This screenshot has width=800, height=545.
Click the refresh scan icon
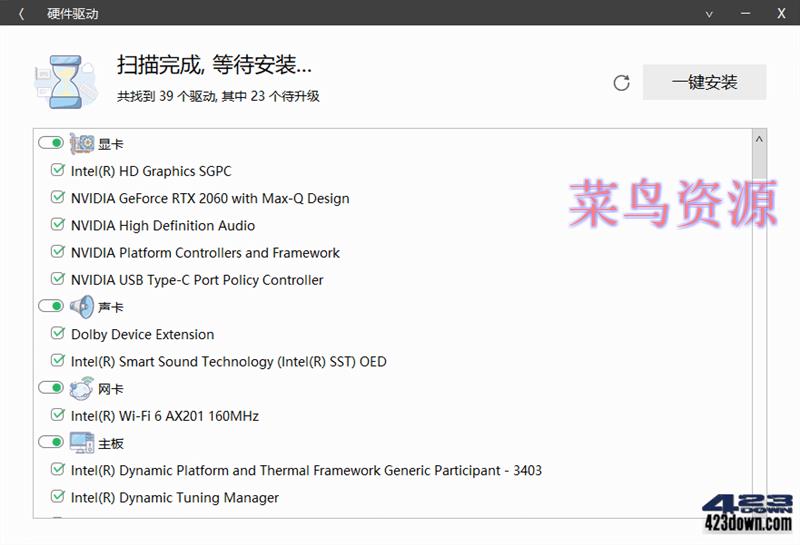[621, 83]
